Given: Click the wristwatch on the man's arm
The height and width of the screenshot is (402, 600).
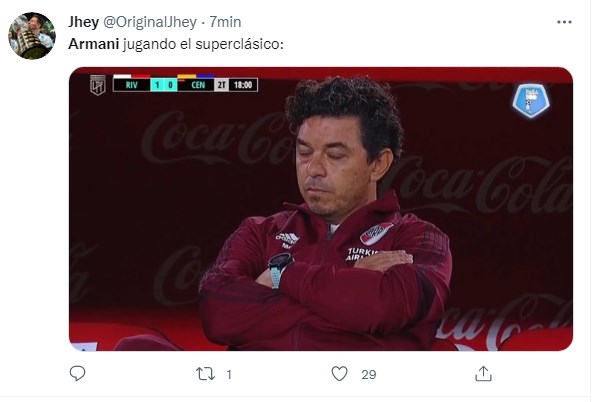Looking at the screenshot, I should point(280,267).
